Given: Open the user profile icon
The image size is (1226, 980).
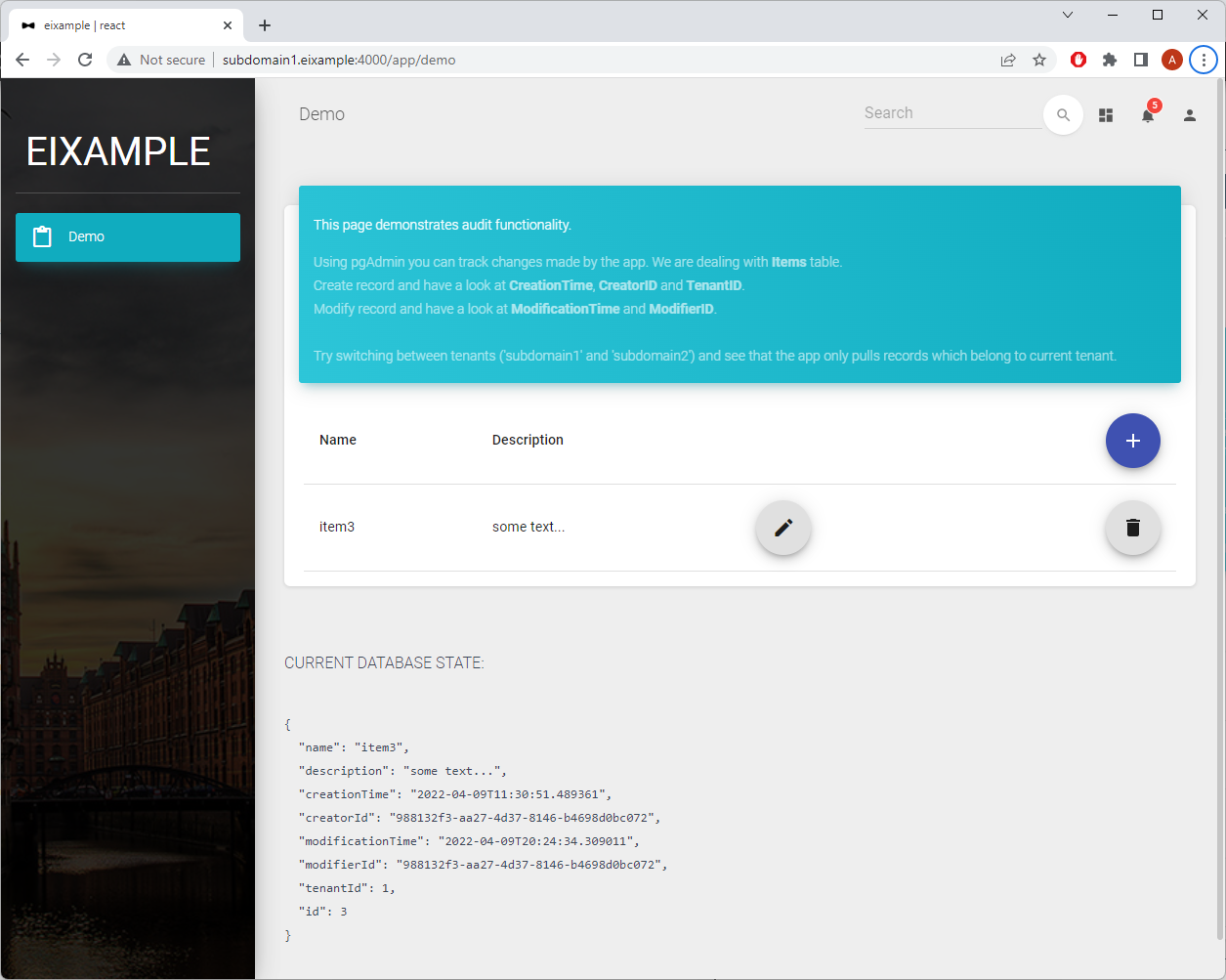Looking at the screenshot, I should pos(1189,115).
